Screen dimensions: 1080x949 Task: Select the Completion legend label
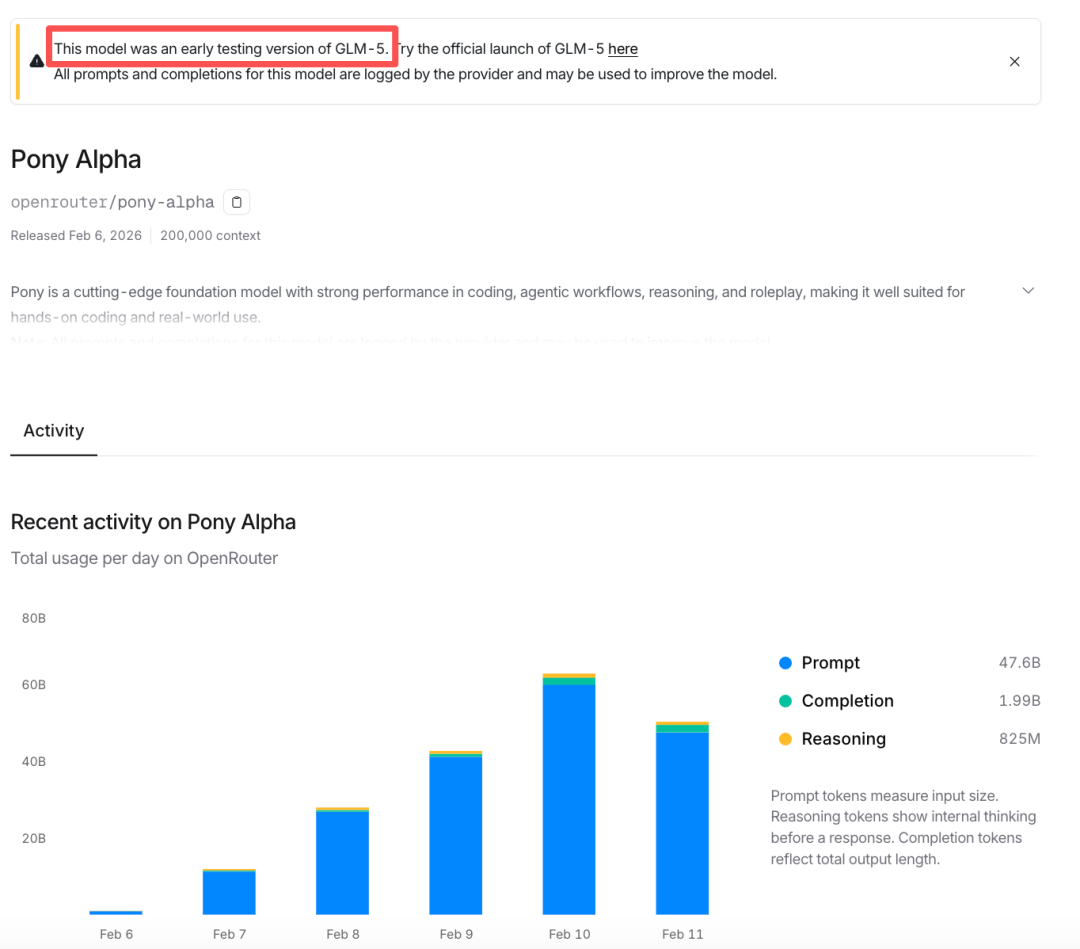pos(847,701)
